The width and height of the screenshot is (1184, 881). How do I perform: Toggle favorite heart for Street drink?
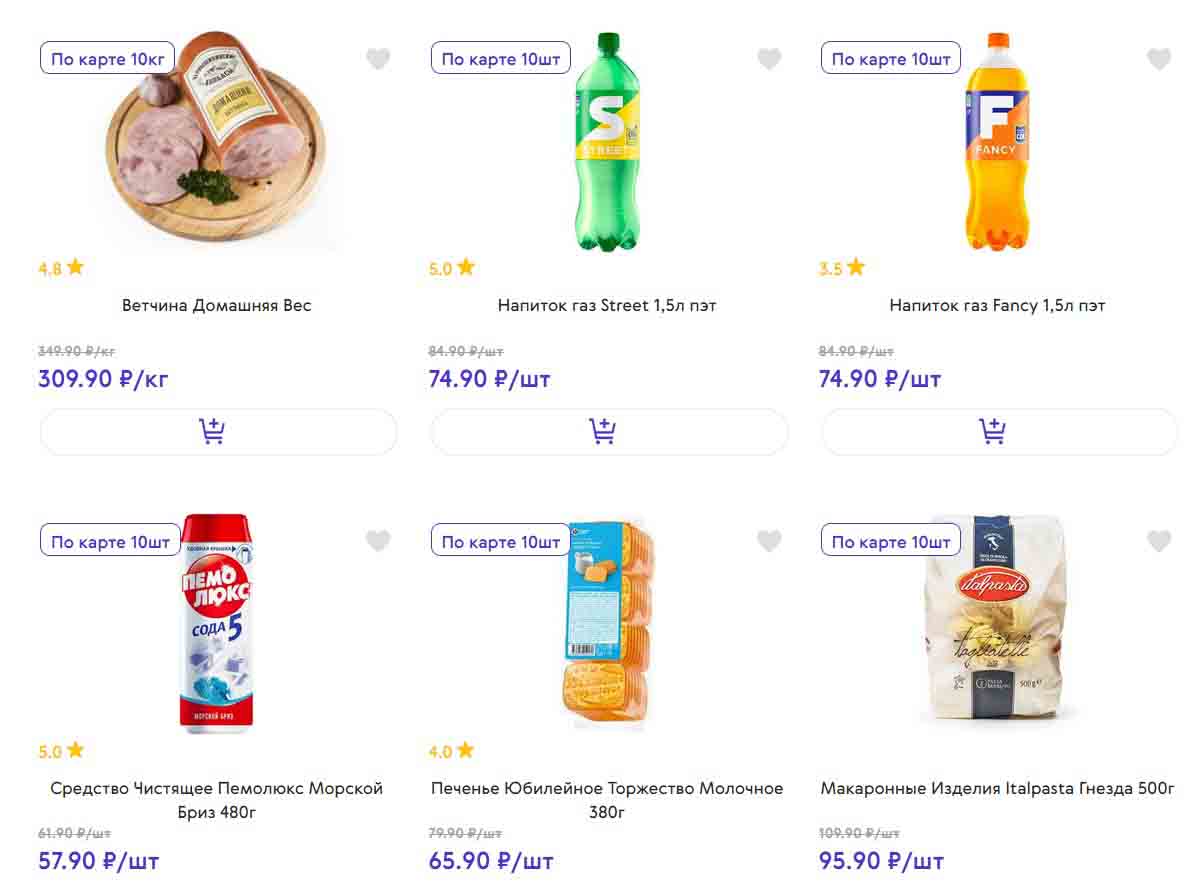tap(769, 59)
